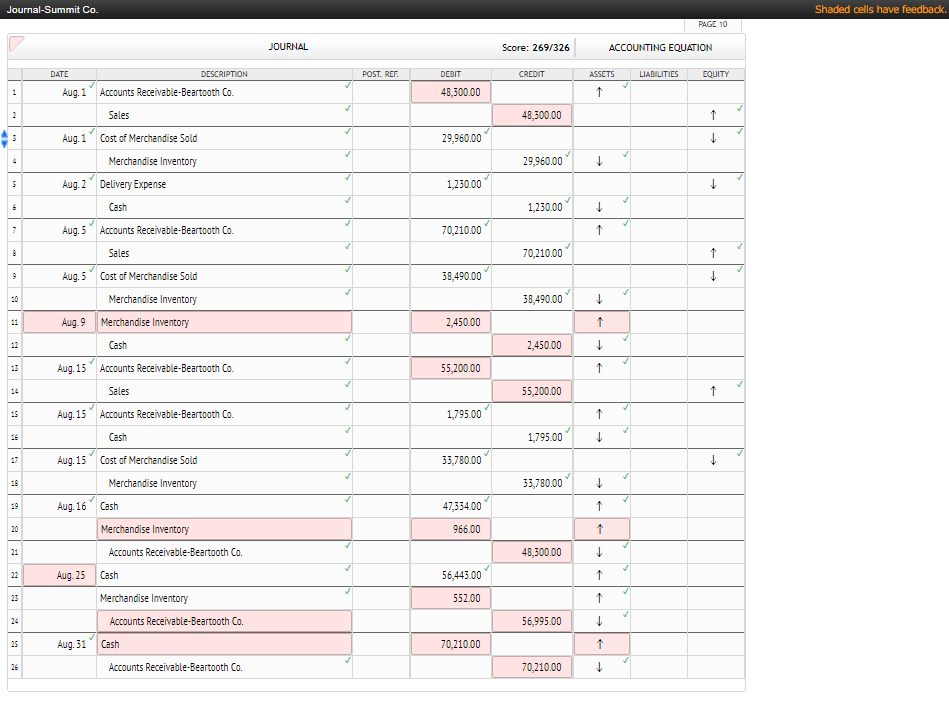Select the shaded 552.00 debit cell
Image resolution: width=949 pixels, height=705 pixels.
click(451, 598)
